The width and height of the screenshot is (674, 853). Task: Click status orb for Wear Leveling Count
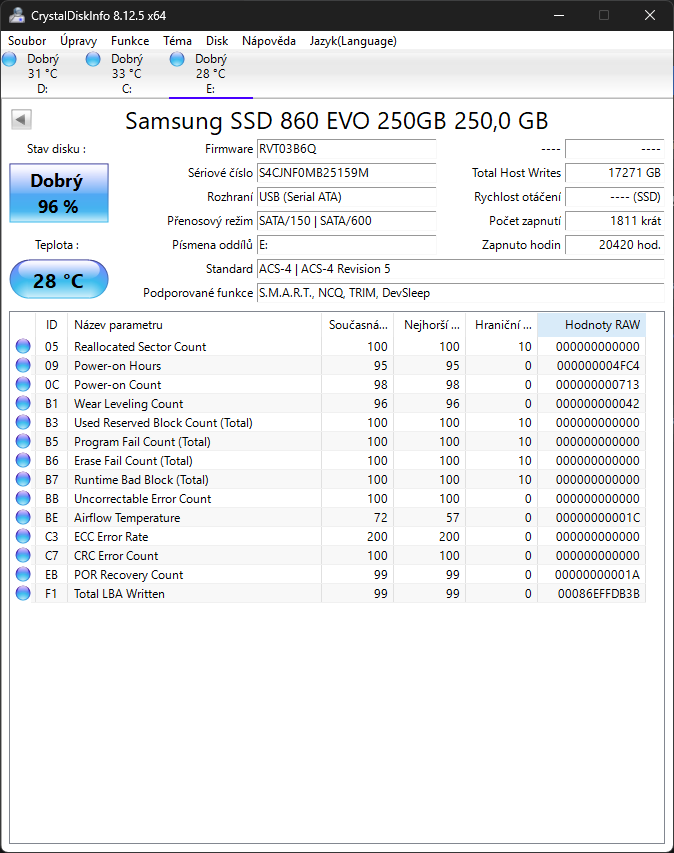[23, 404]
